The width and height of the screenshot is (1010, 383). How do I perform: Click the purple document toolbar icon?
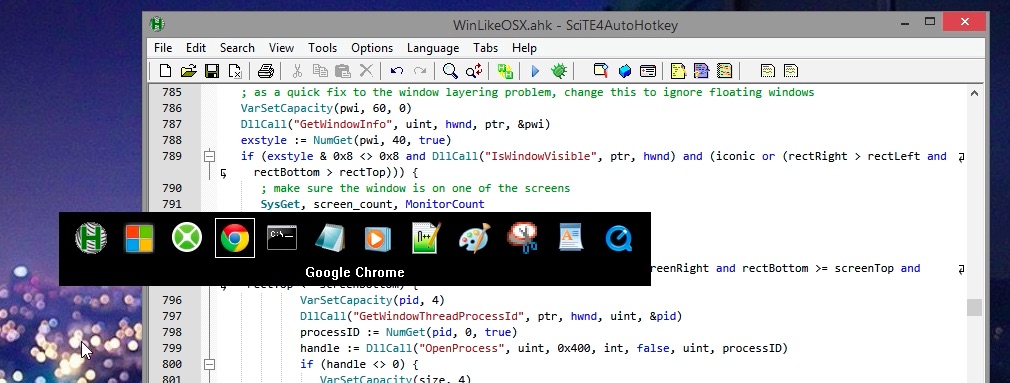pos(701,71)
